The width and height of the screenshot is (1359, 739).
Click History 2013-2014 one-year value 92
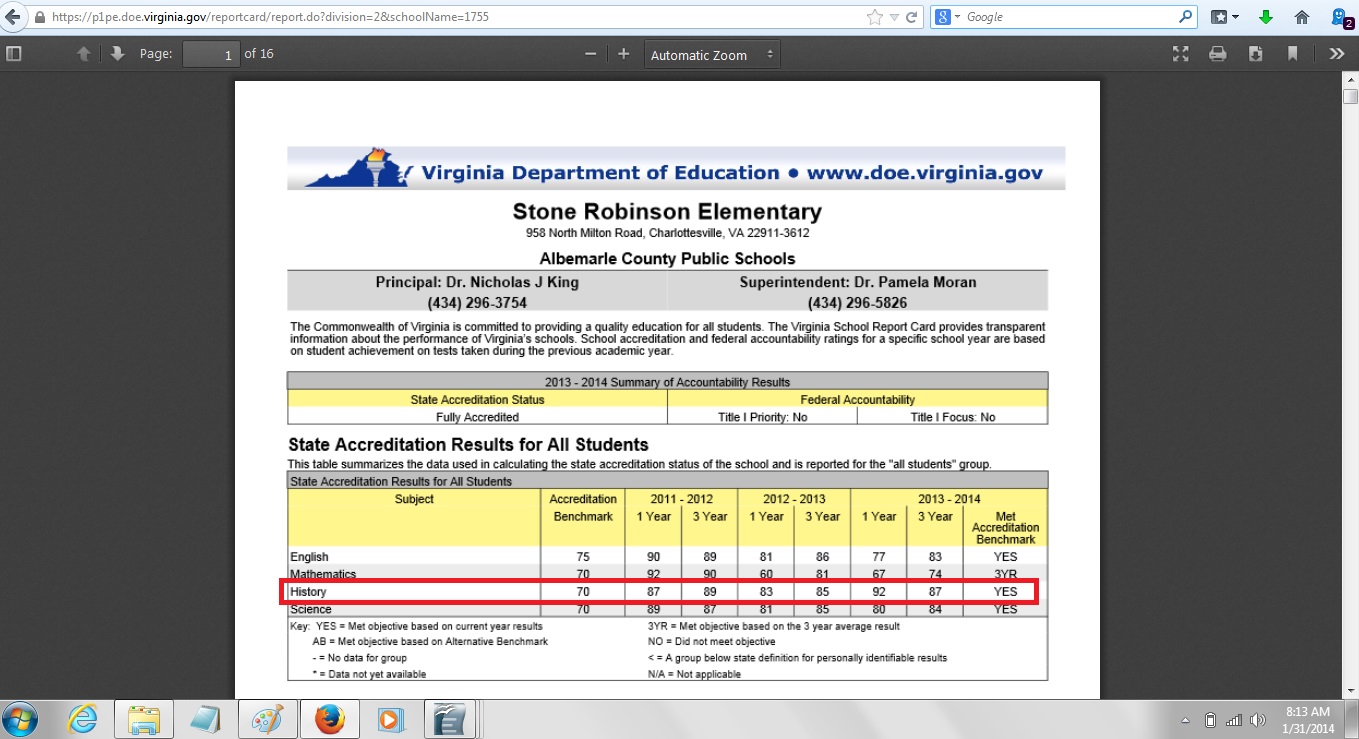click(x=878, y=592)
